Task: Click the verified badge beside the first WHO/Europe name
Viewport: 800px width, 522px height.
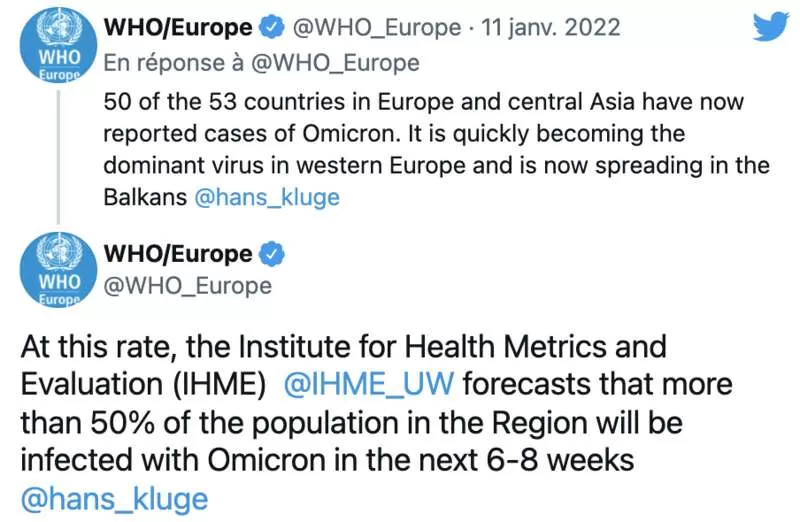Action: 272,28
